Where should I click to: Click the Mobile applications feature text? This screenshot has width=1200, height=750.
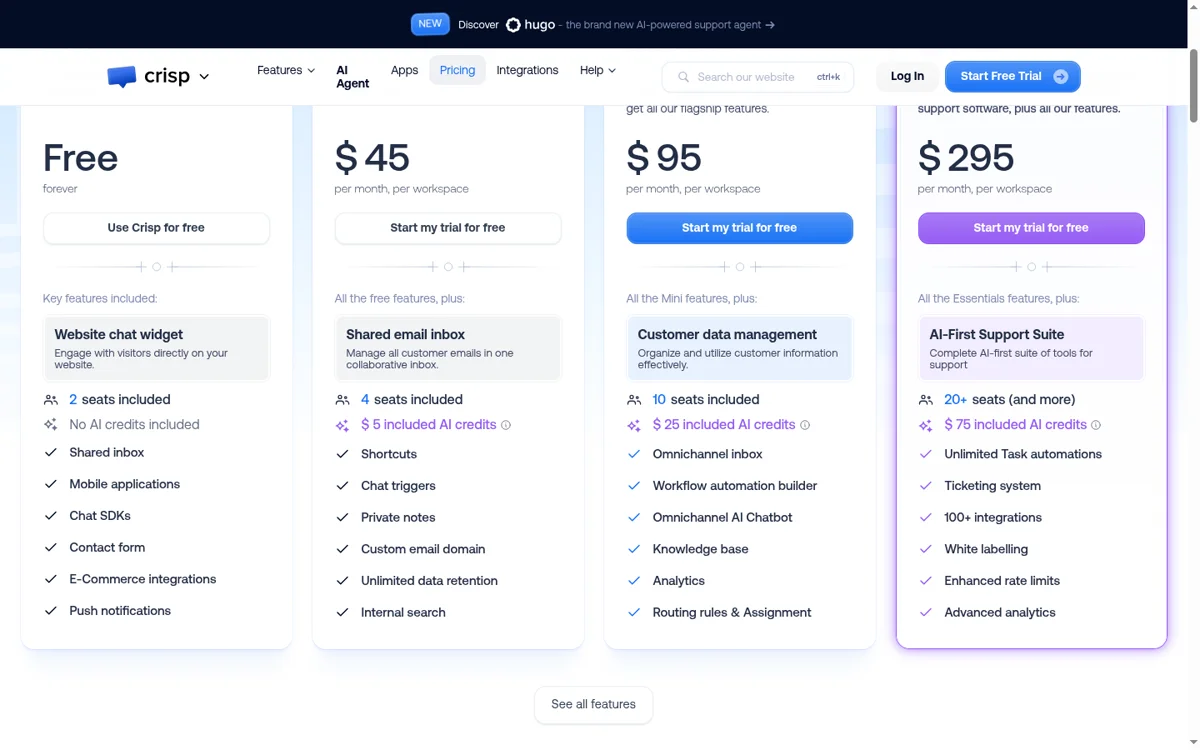(124, 484)
